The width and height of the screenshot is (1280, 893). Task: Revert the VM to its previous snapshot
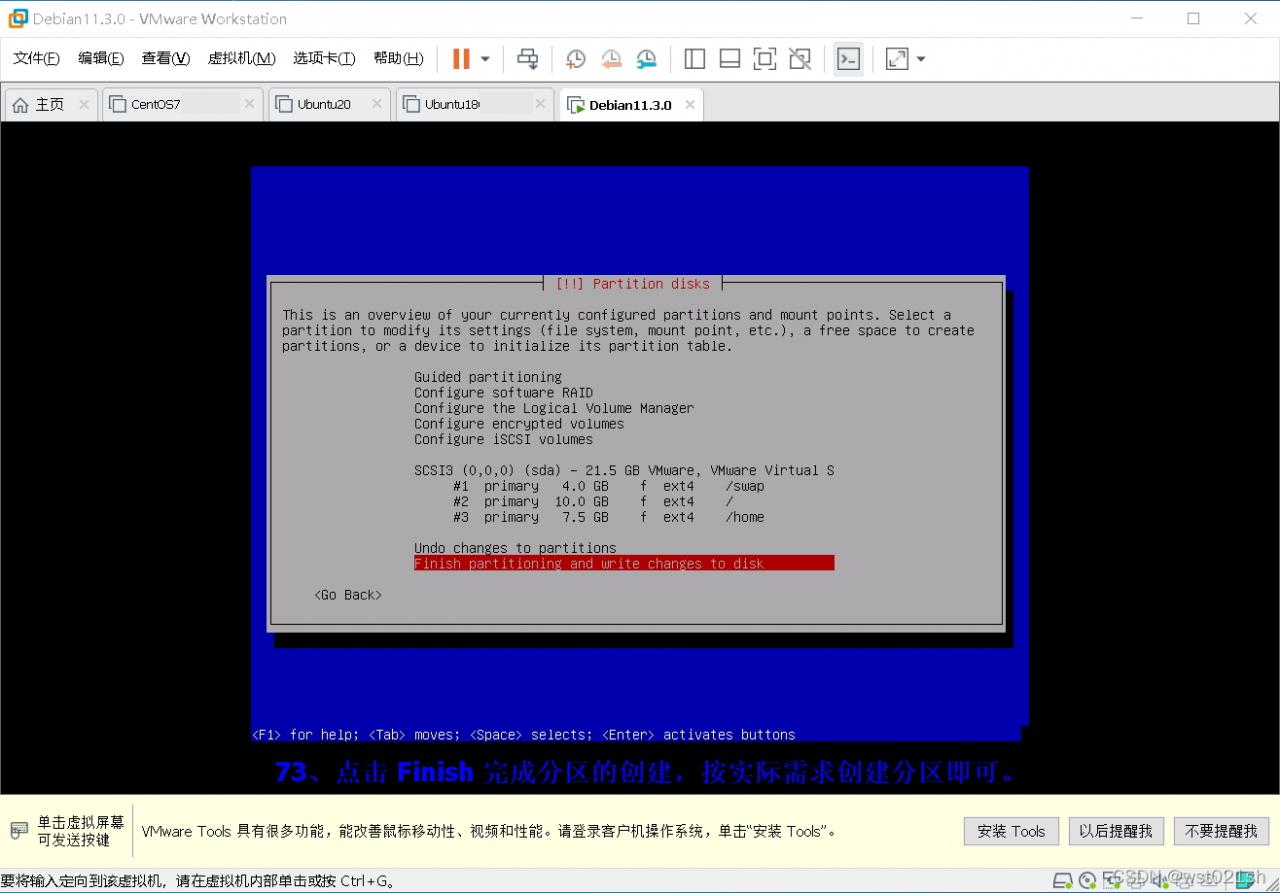pos(611,59)
